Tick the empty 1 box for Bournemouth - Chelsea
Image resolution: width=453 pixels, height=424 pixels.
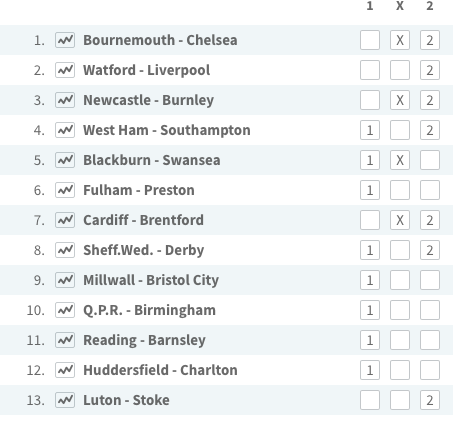[x=370, y=40]
